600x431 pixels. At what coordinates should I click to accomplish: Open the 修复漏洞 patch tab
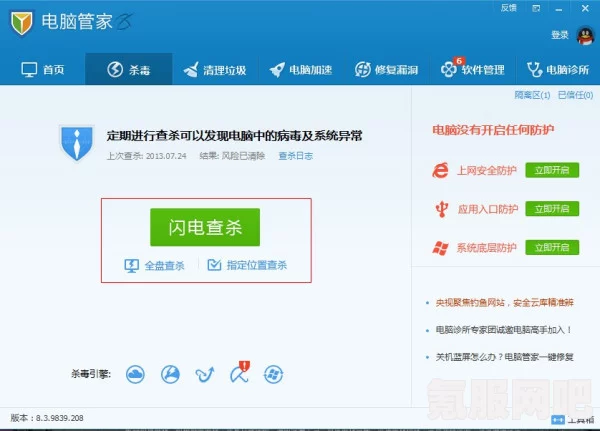[x=386, y=70]
